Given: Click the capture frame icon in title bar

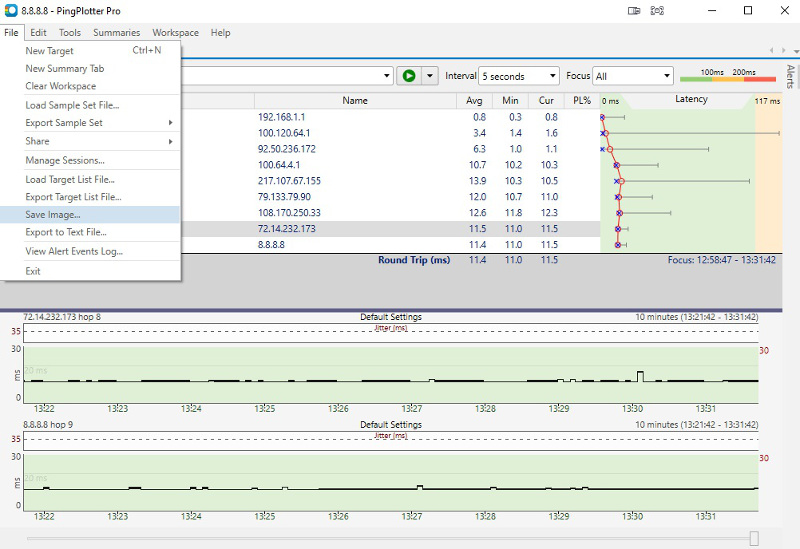Looking at the screenshot, I should coord(658,11).
